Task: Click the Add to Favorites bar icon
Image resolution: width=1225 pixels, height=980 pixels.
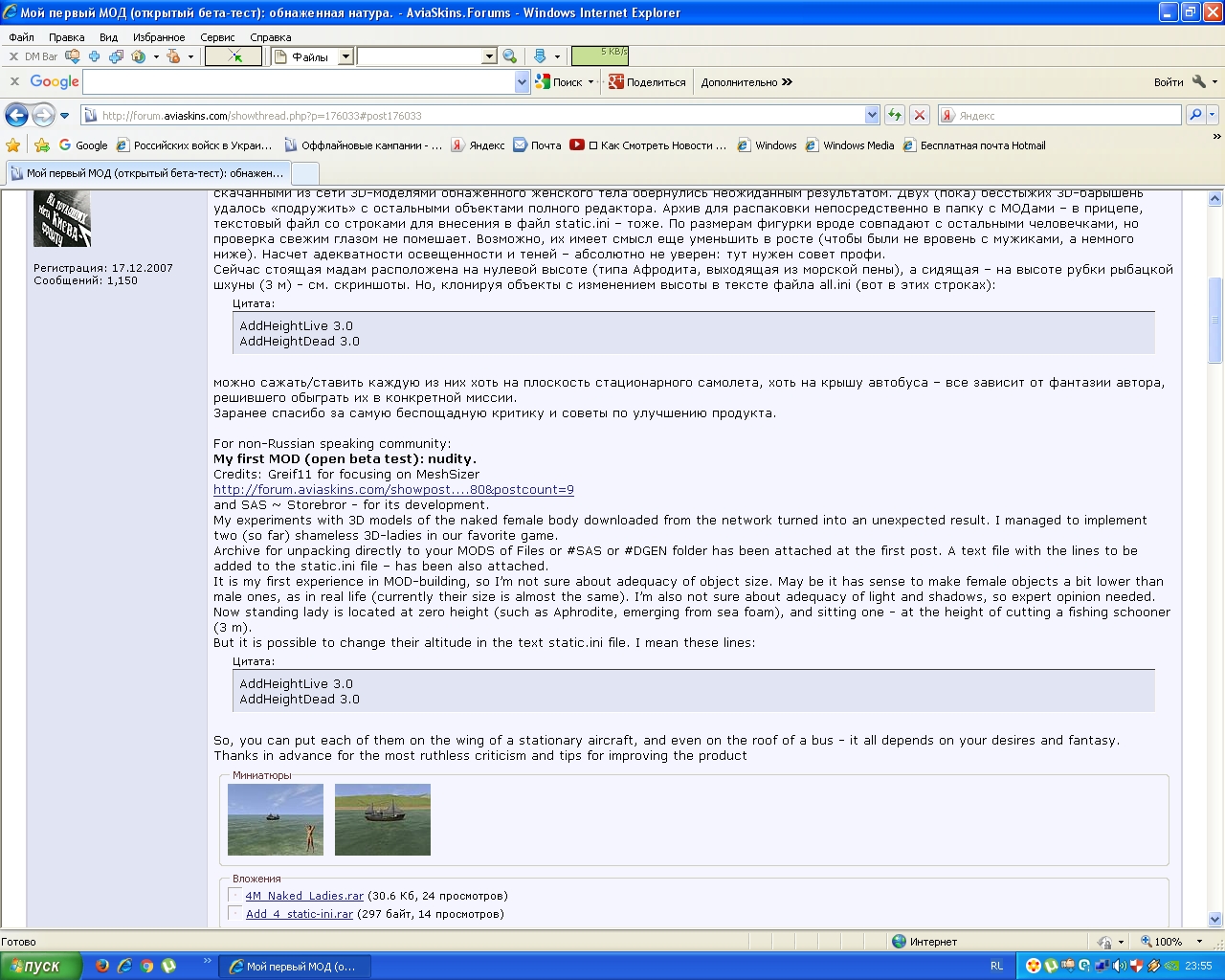Action: [x=41, y=145]
